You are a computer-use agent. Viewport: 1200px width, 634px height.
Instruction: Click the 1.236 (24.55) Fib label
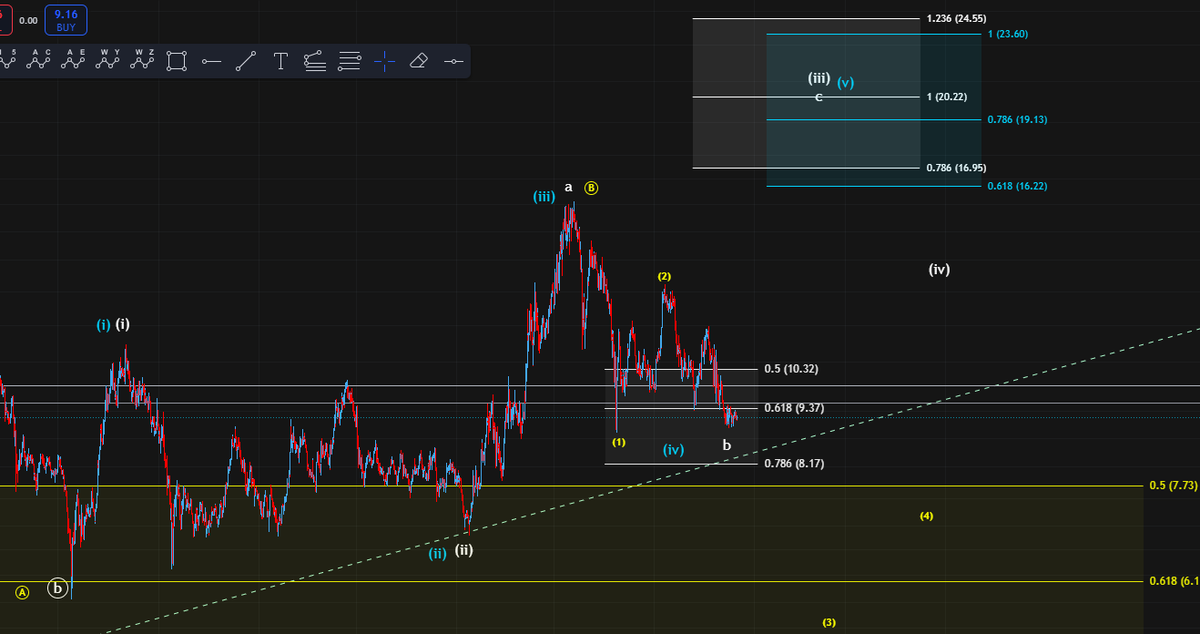pyautogui.click(x=957, y=19)
